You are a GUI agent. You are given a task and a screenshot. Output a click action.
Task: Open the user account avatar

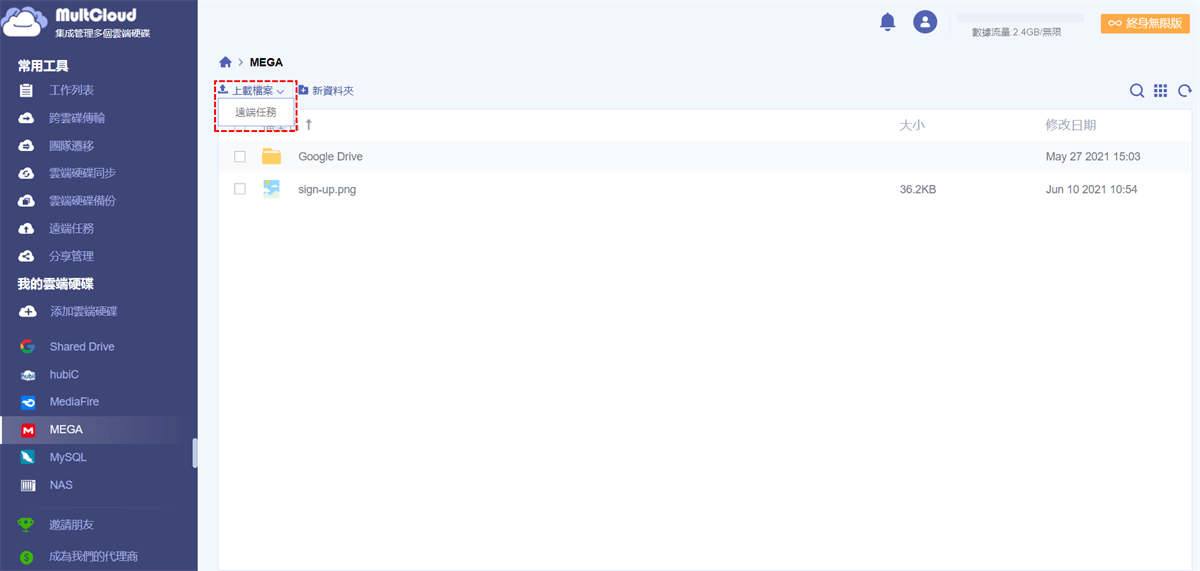point(926,22)
